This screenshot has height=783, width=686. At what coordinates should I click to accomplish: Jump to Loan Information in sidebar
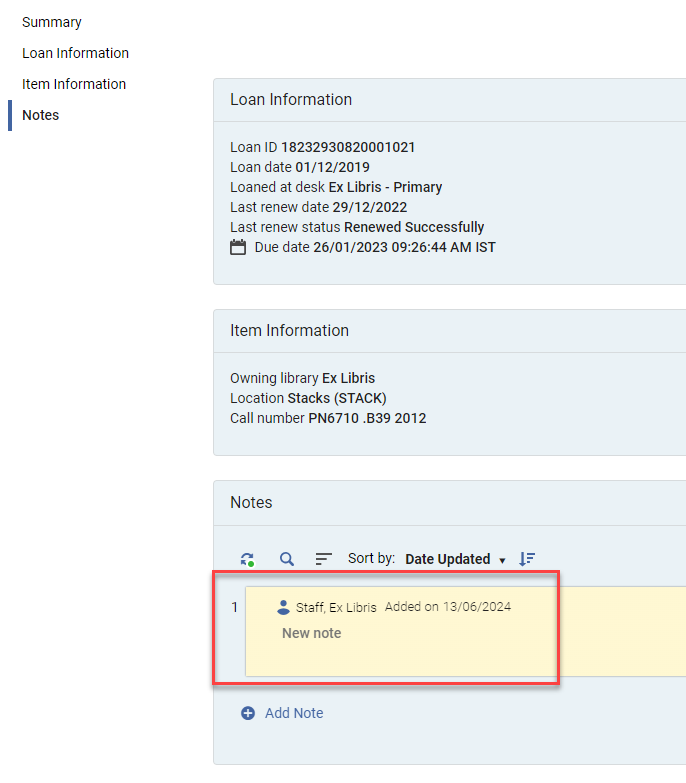(75, 53)
